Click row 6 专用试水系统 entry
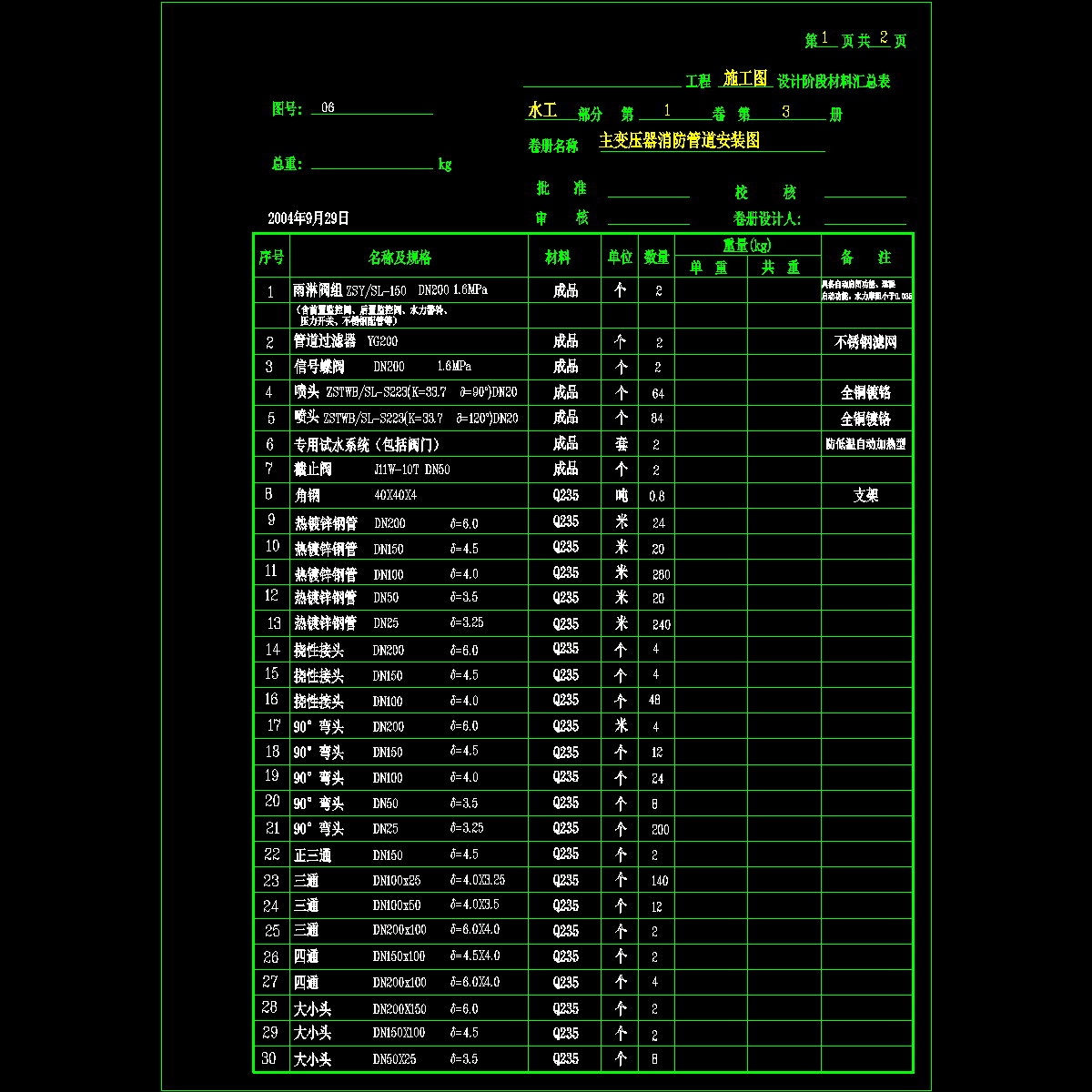 pos(366,444)
